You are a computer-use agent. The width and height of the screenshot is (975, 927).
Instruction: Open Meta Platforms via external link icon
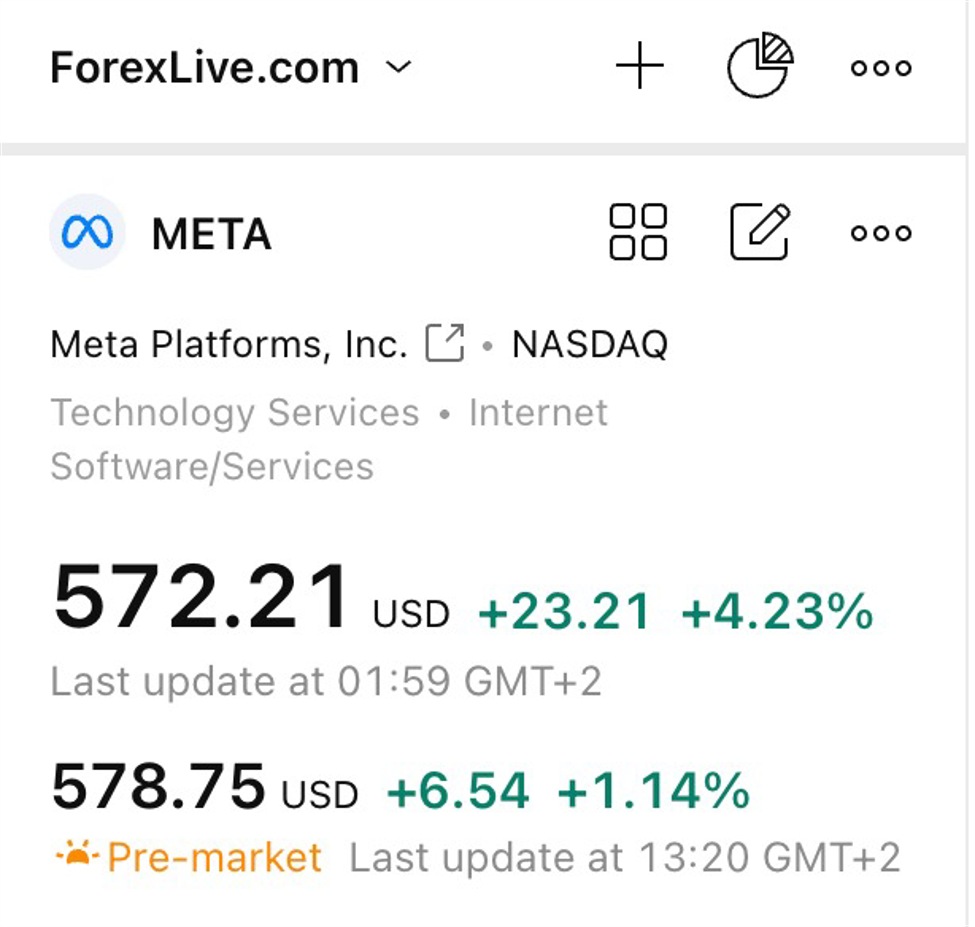(446, 342)
